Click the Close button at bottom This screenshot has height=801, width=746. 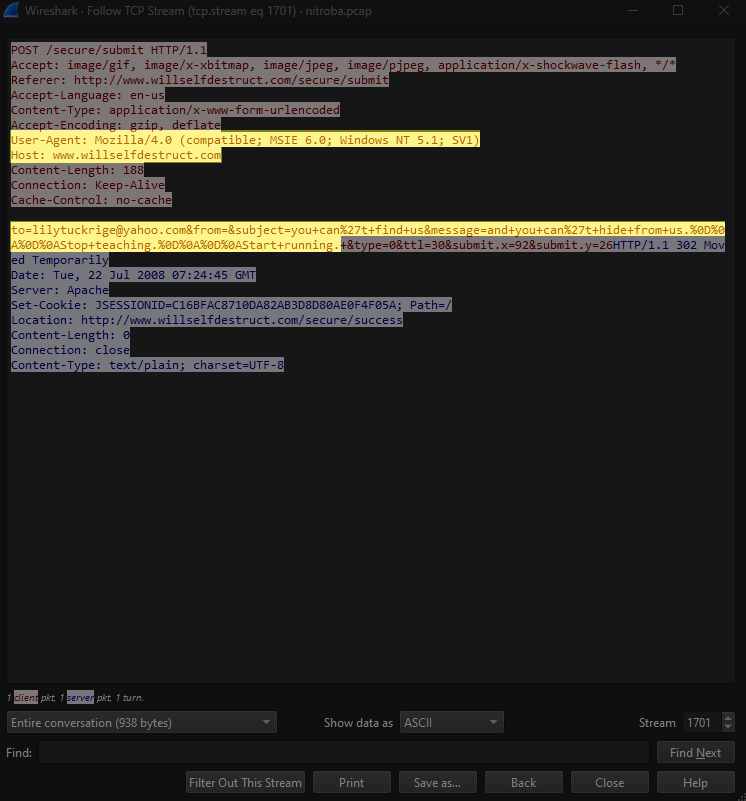609,782
